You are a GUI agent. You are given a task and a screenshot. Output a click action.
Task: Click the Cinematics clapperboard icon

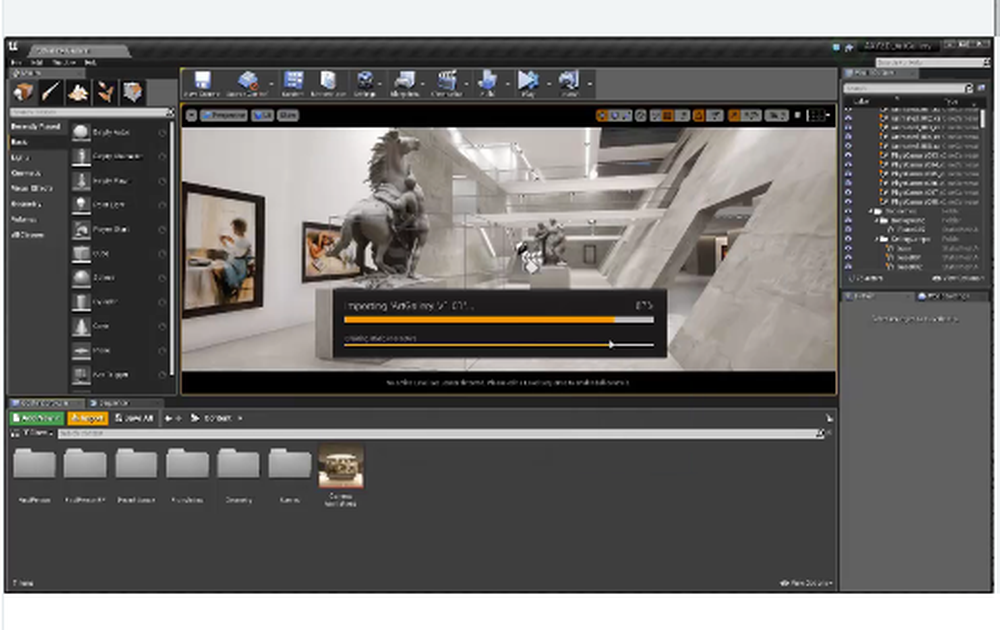446,81
